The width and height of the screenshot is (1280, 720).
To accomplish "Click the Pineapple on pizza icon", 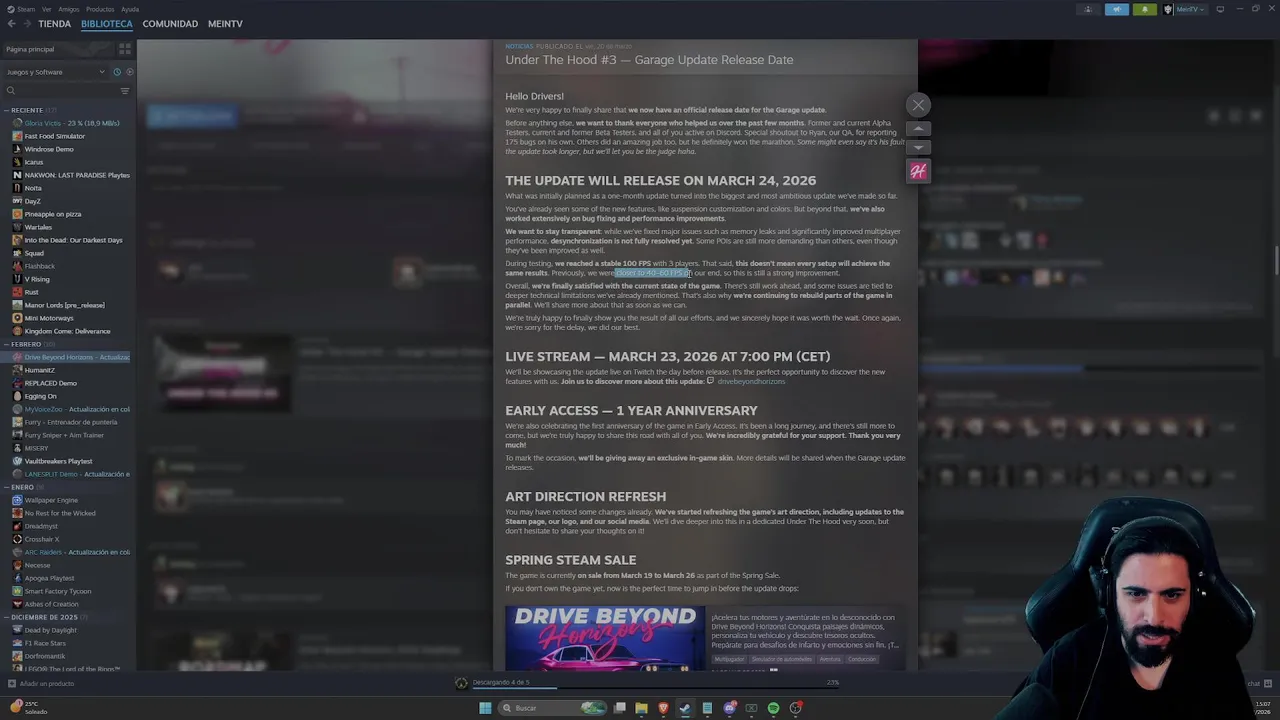I will [17, 214].
